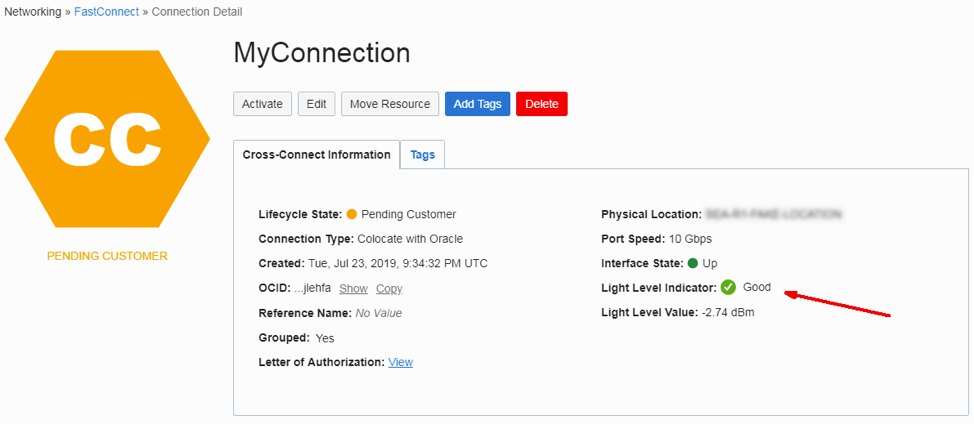Click the PENDING CUSTOMER status label
The image size is (974, 424).
(107, 256)
